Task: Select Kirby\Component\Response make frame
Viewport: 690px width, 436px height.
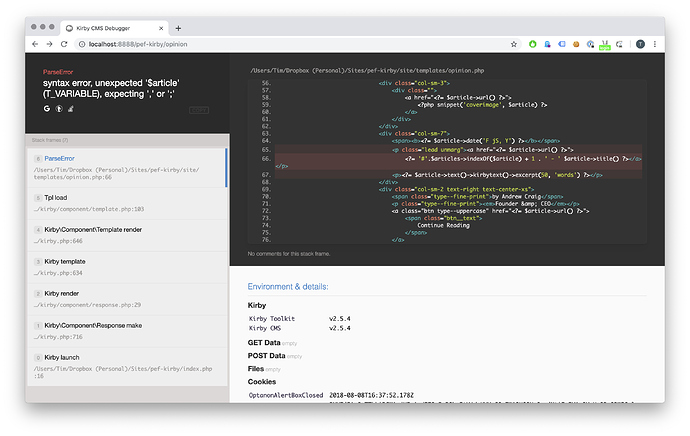Action: coord(127,331)
